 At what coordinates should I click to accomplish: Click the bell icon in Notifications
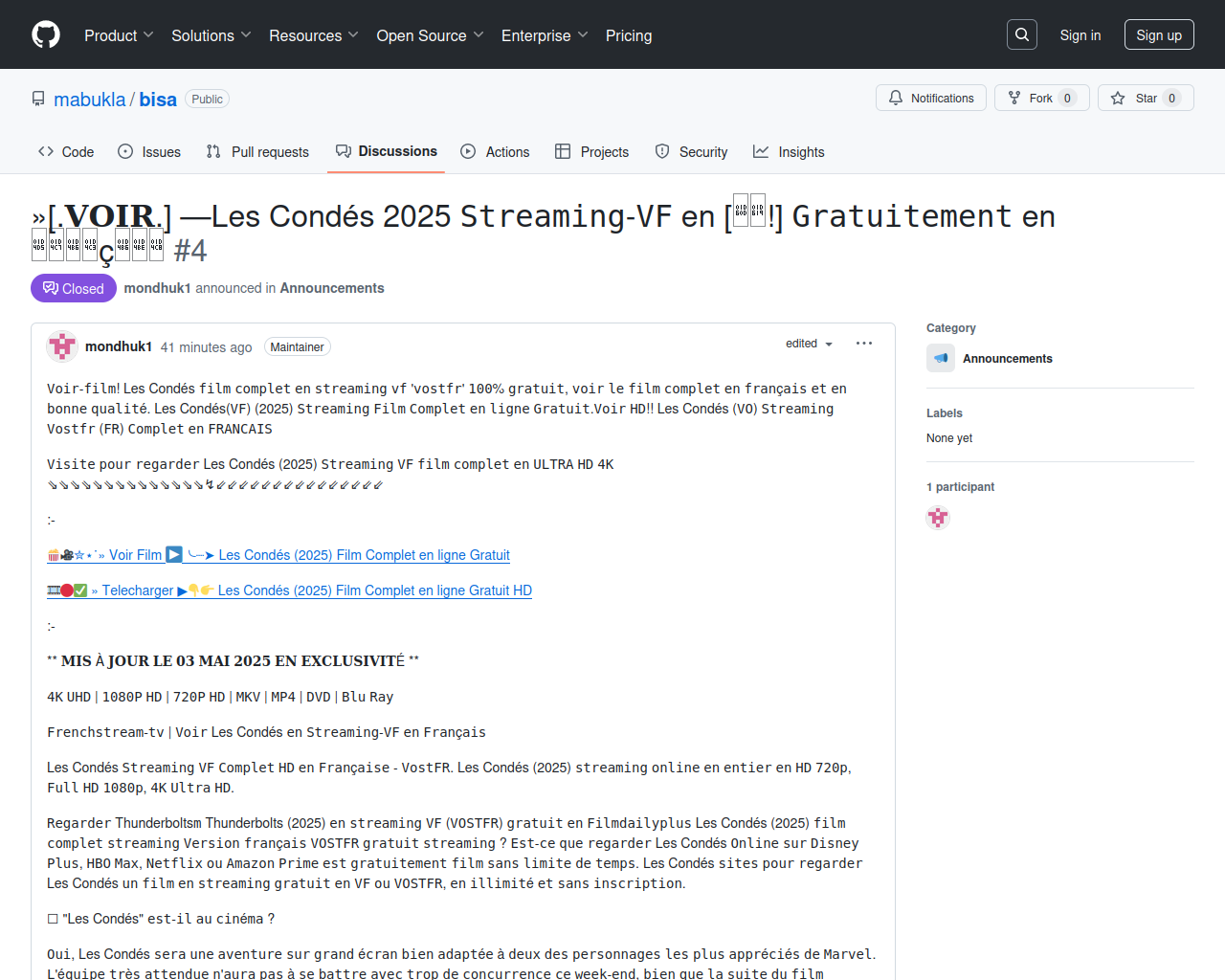(x=896, y=98)
